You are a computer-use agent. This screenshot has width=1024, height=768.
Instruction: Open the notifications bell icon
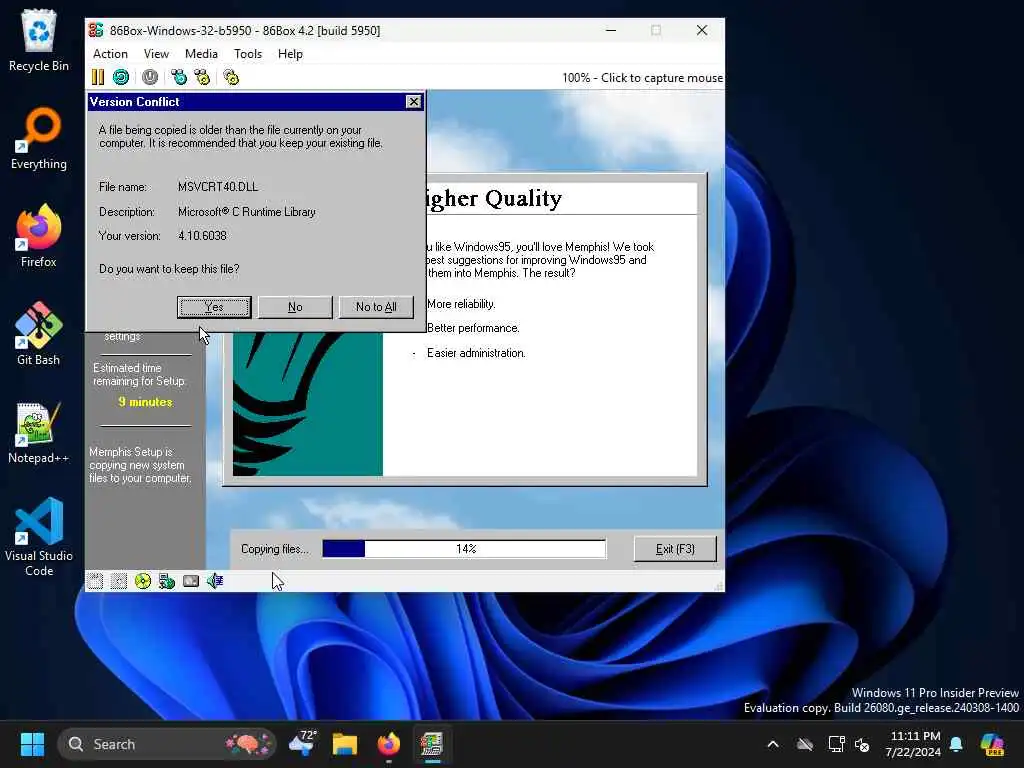pyautogui.click(x=956, y=744)
